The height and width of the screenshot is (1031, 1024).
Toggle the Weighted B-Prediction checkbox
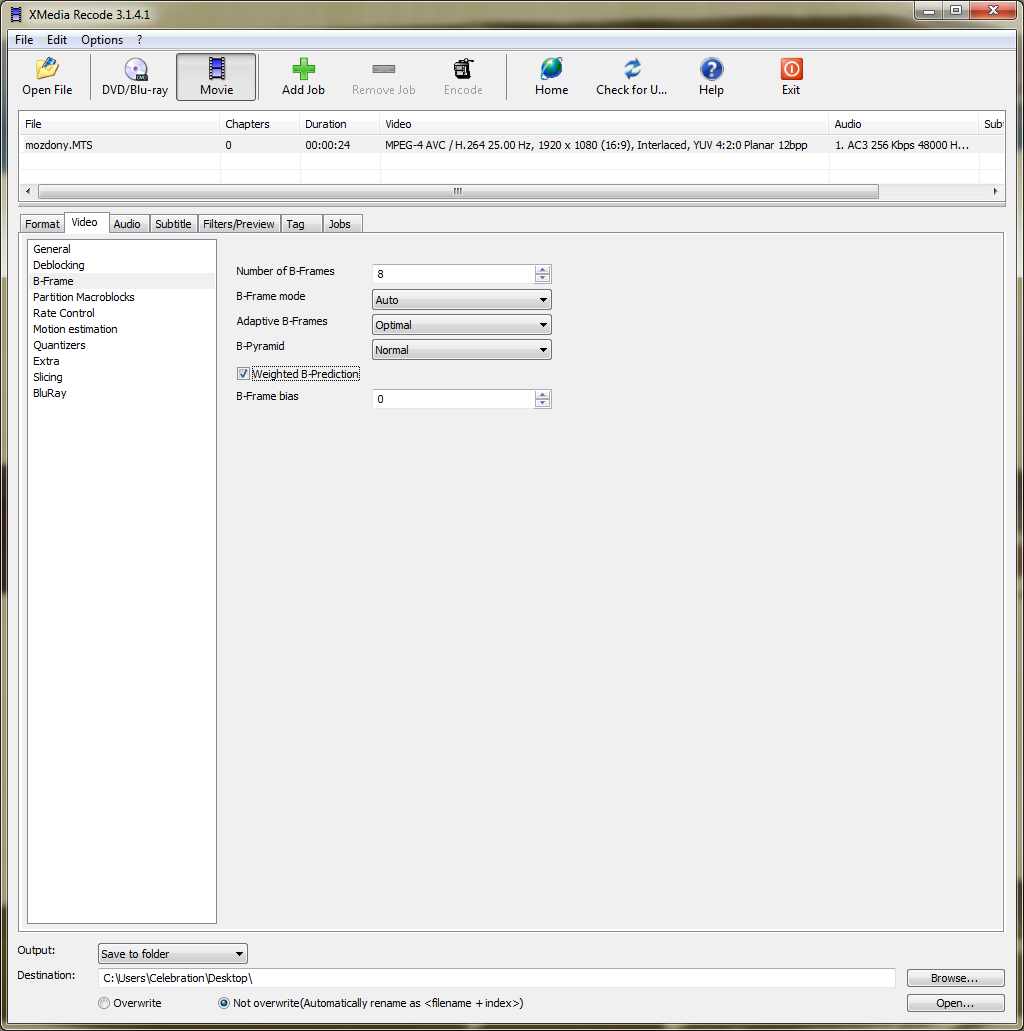243,373
